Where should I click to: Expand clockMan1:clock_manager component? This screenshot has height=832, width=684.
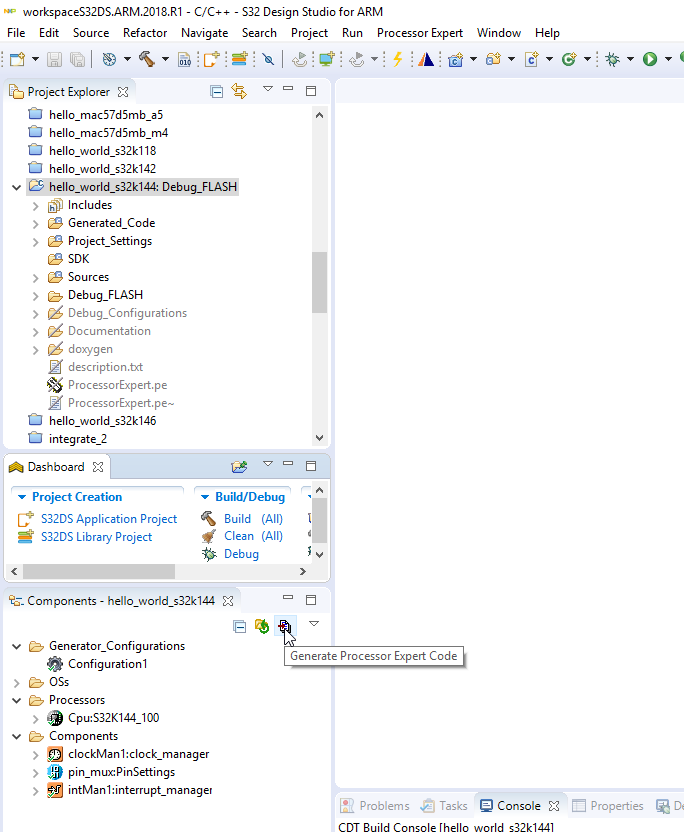[x=36, y=755]
